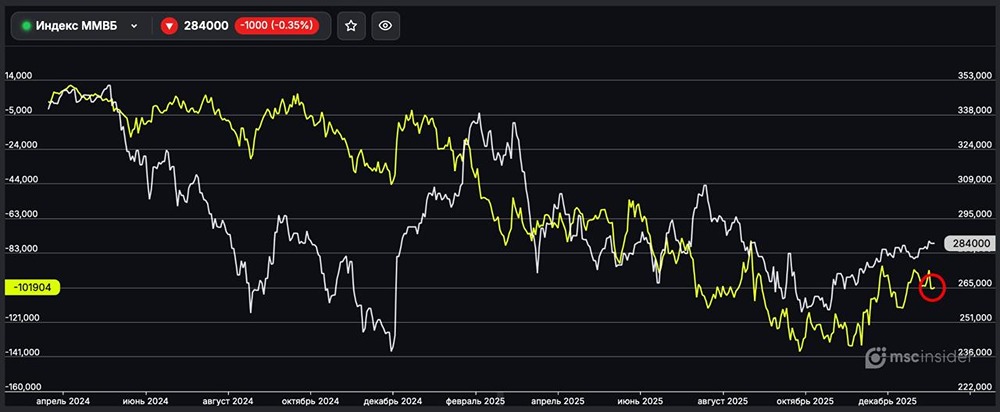This screenshot has width=1000, height=412.
Task: Click the апрель 2025 date label
Action: 558,401
